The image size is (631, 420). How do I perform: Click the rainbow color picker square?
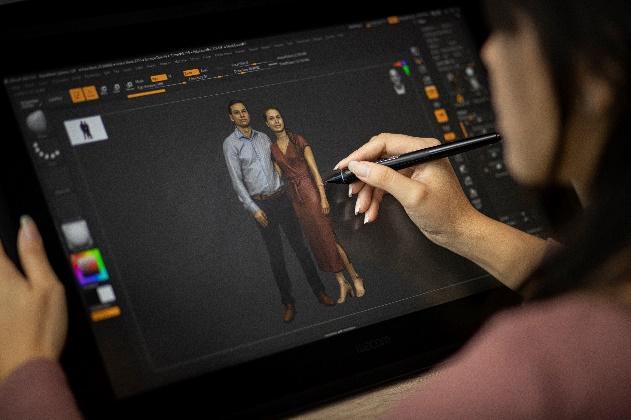(89, 267)
